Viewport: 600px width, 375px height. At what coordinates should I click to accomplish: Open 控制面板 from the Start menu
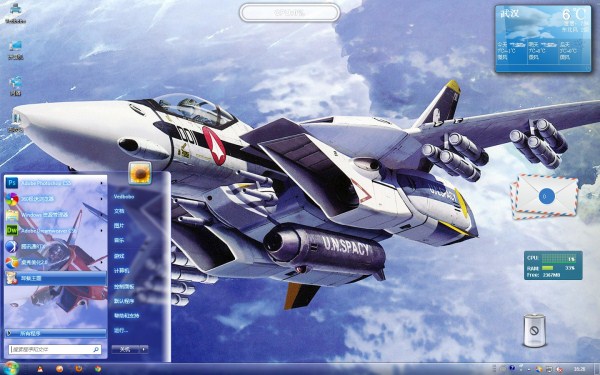point(124,286)
